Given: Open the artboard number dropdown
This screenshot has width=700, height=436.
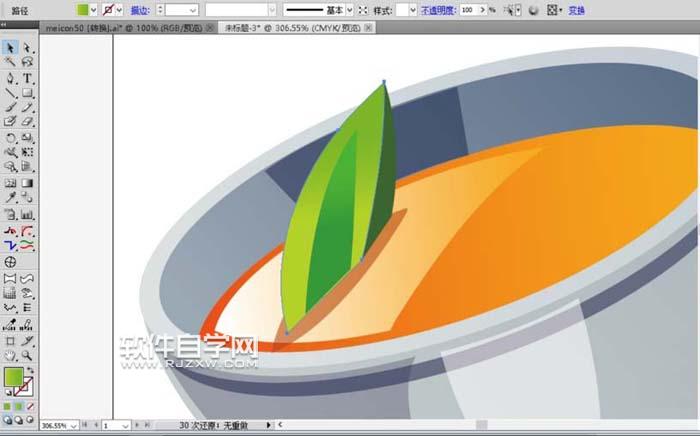Looking at the screenshot, I should coord(126,426).
